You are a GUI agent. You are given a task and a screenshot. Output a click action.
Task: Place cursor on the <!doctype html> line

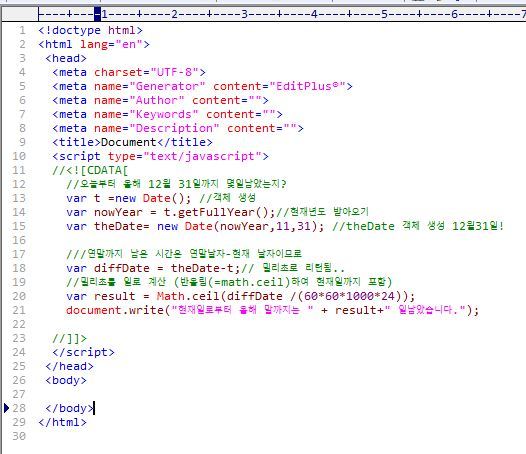click(91, 30)
